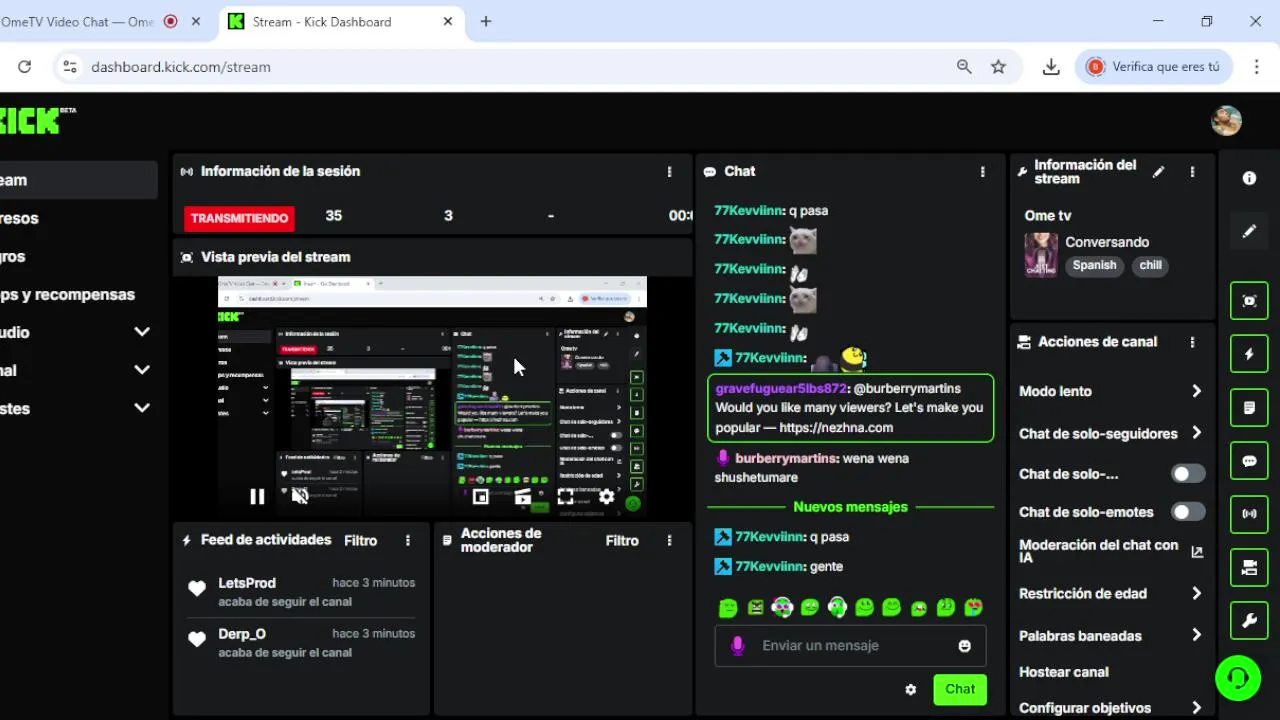Toggle the Chat de solo-emotes switch
The image size is (1280, 720).
point(1188,512)
